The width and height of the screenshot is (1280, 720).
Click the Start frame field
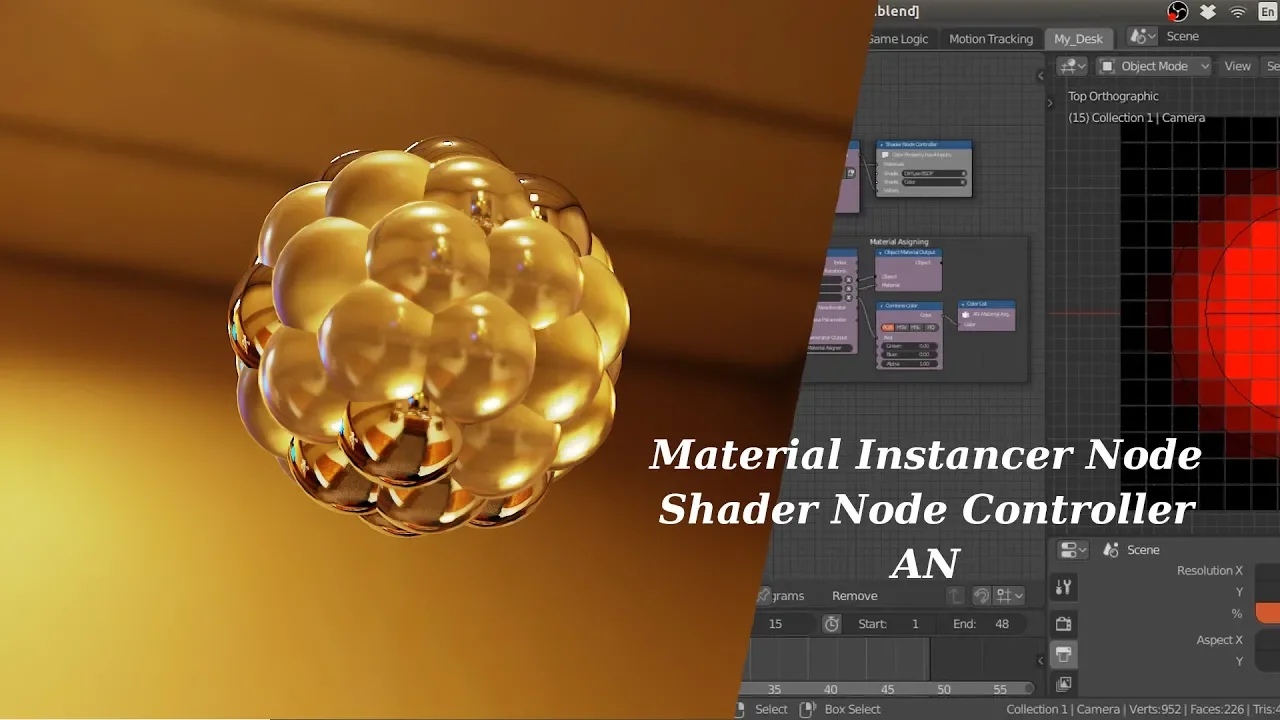pos(890,624)
